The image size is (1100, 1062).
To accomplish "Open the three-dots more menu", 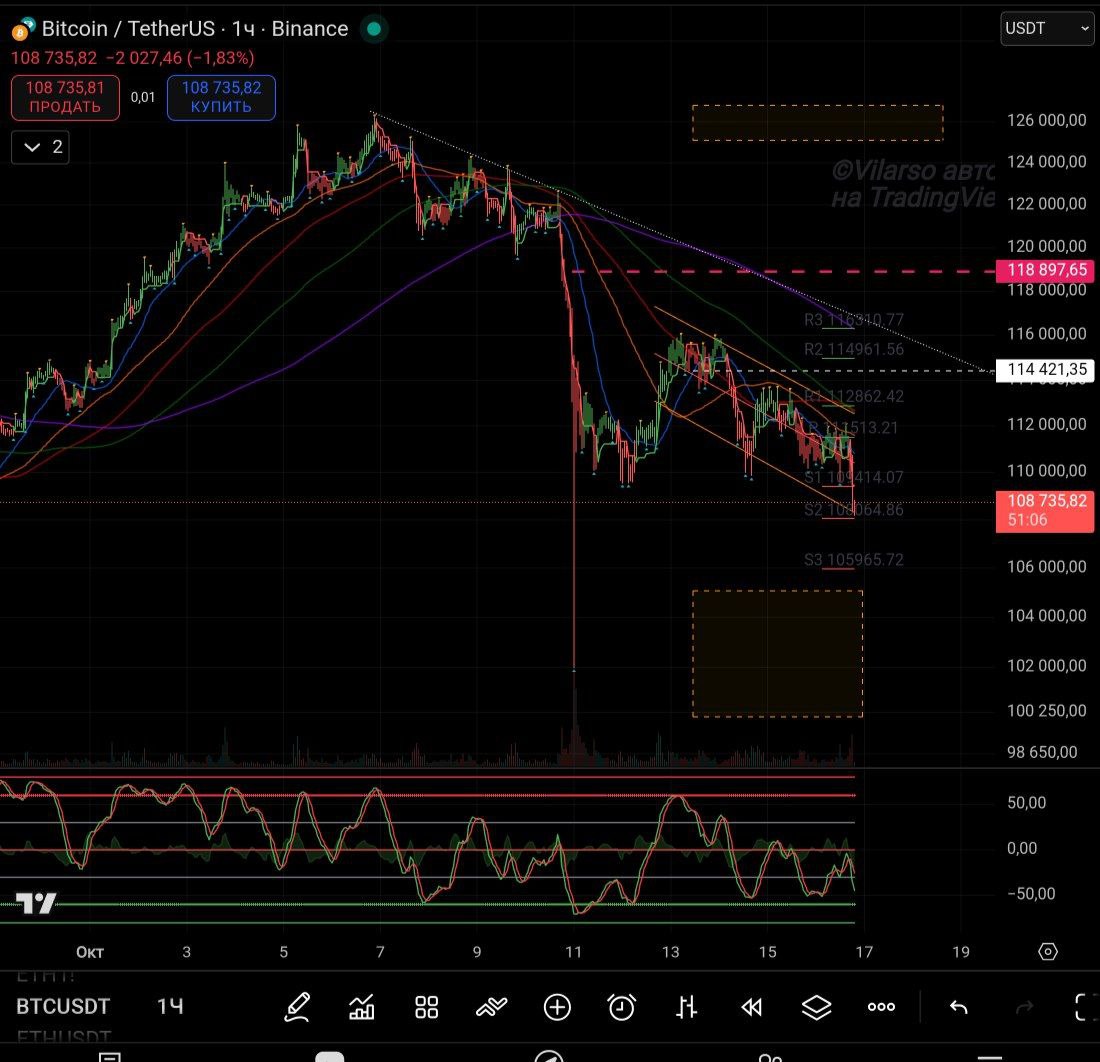I will [x=881, y=1007].
